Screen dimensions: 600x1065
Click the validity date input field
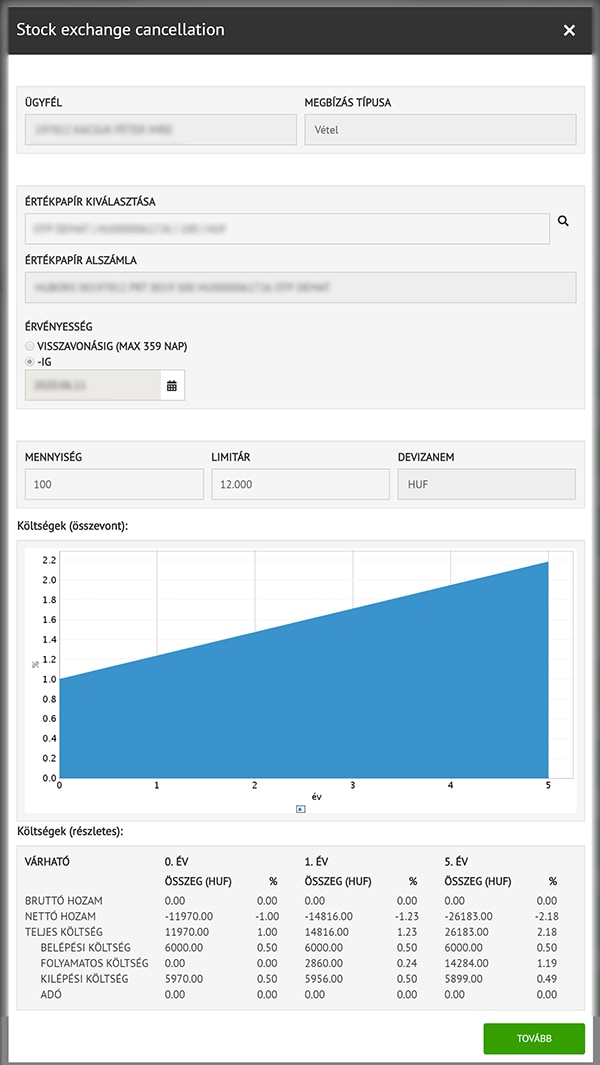[x=92, y=385]
